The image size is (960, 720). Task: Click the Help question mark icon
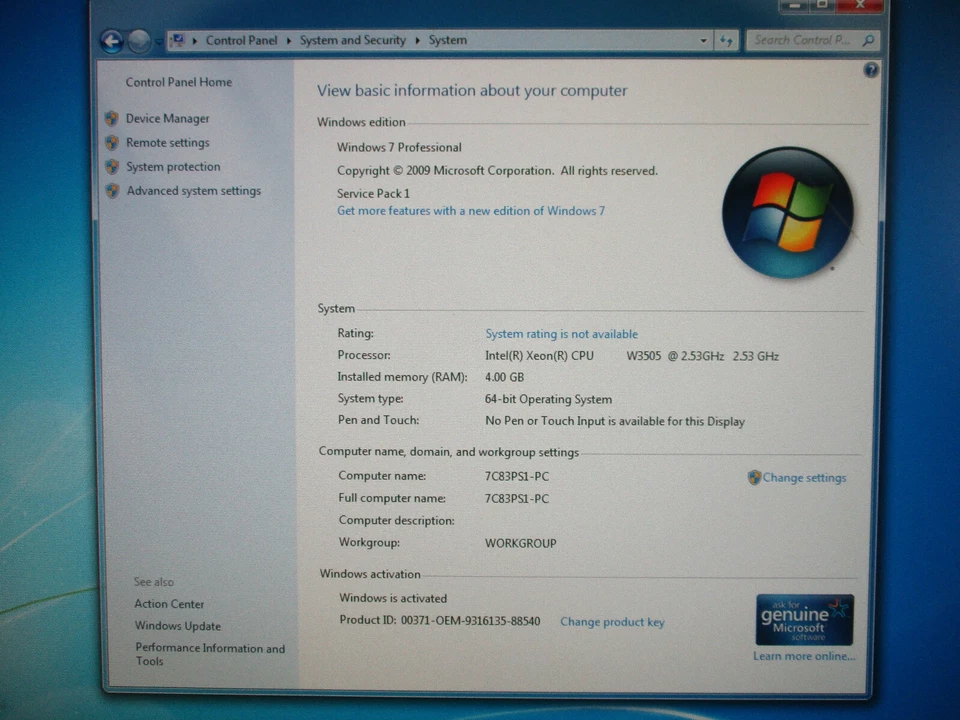pos(870,70)
